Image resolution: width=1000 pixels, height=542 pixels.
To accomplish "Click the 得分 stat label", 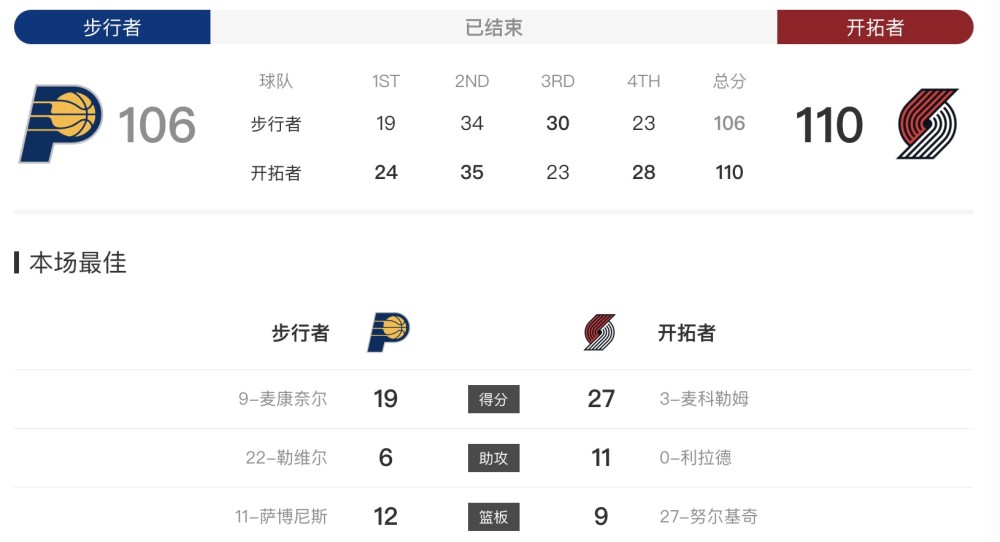I will (x=494, y=399).
